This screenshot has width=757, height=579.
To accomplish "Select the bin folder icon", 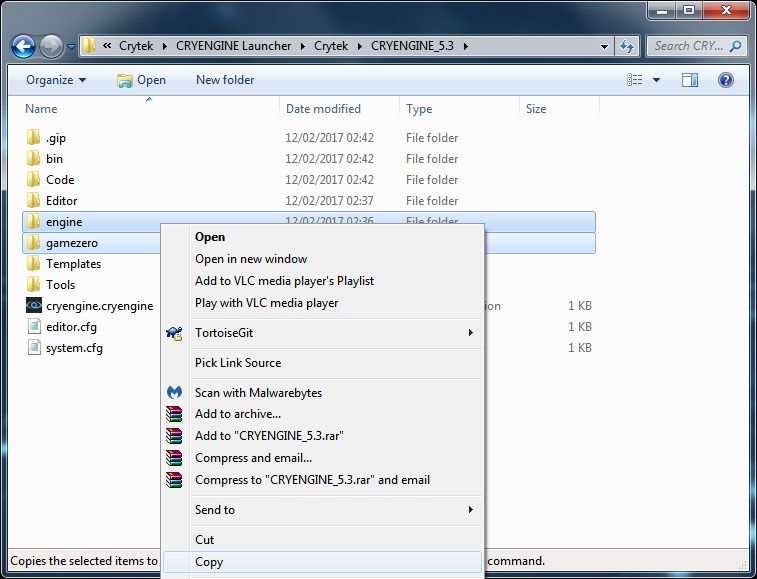I will click(x=33, y=158).
